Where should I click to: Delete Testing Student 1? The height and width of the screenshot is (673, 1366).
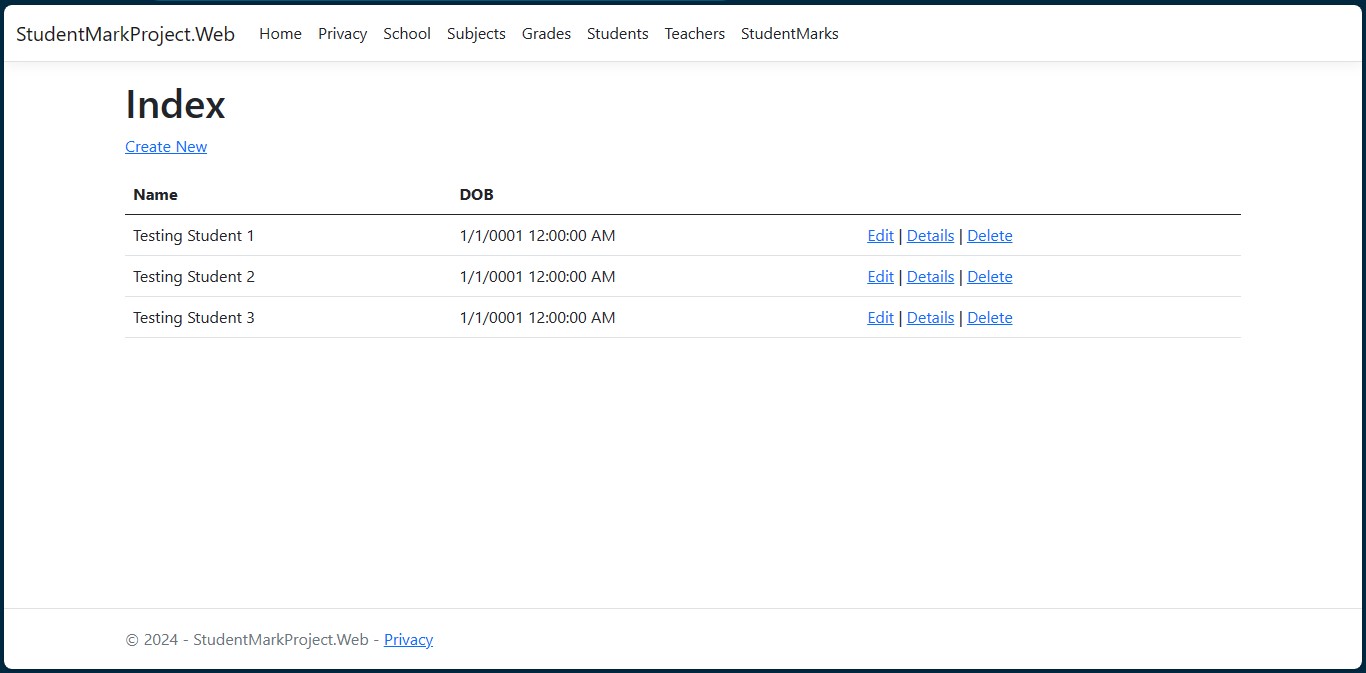tap(989, 235)
